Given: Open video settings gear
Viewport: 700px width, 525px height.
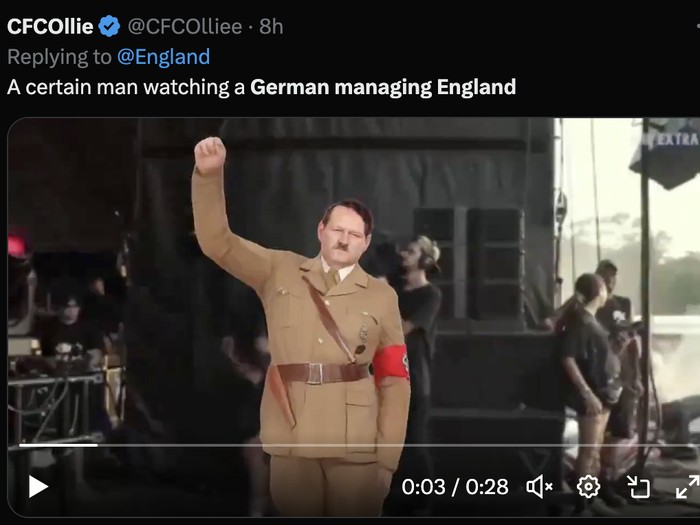Looking at the screenshot, I should tap(588, 487).
